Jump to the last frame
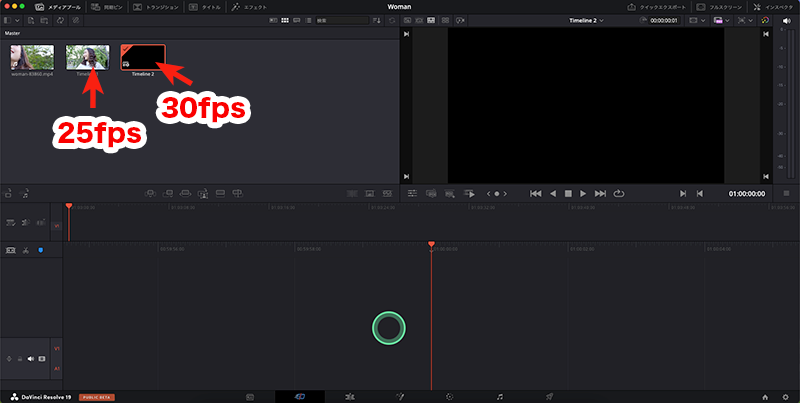The image size is (800, 403). pyautogui.click(x=601, y=193)
